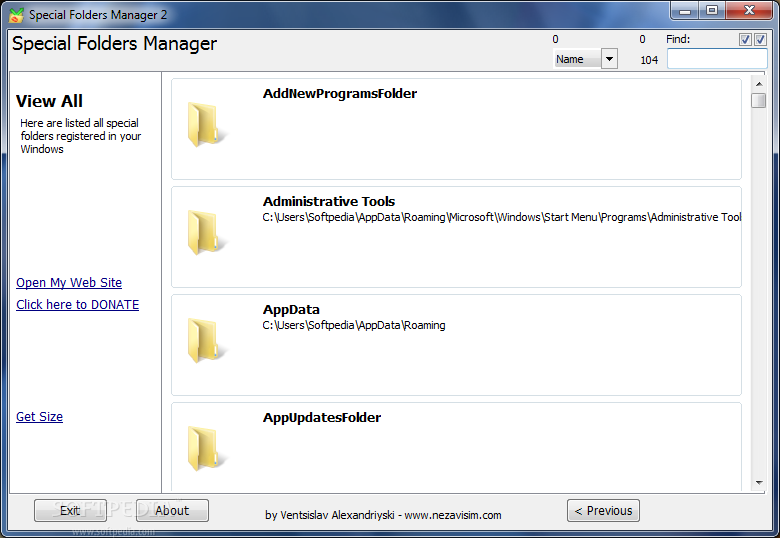Click the Administrative Tools folder path text
Screen dimensions: 780x538
tap(502, 217)
